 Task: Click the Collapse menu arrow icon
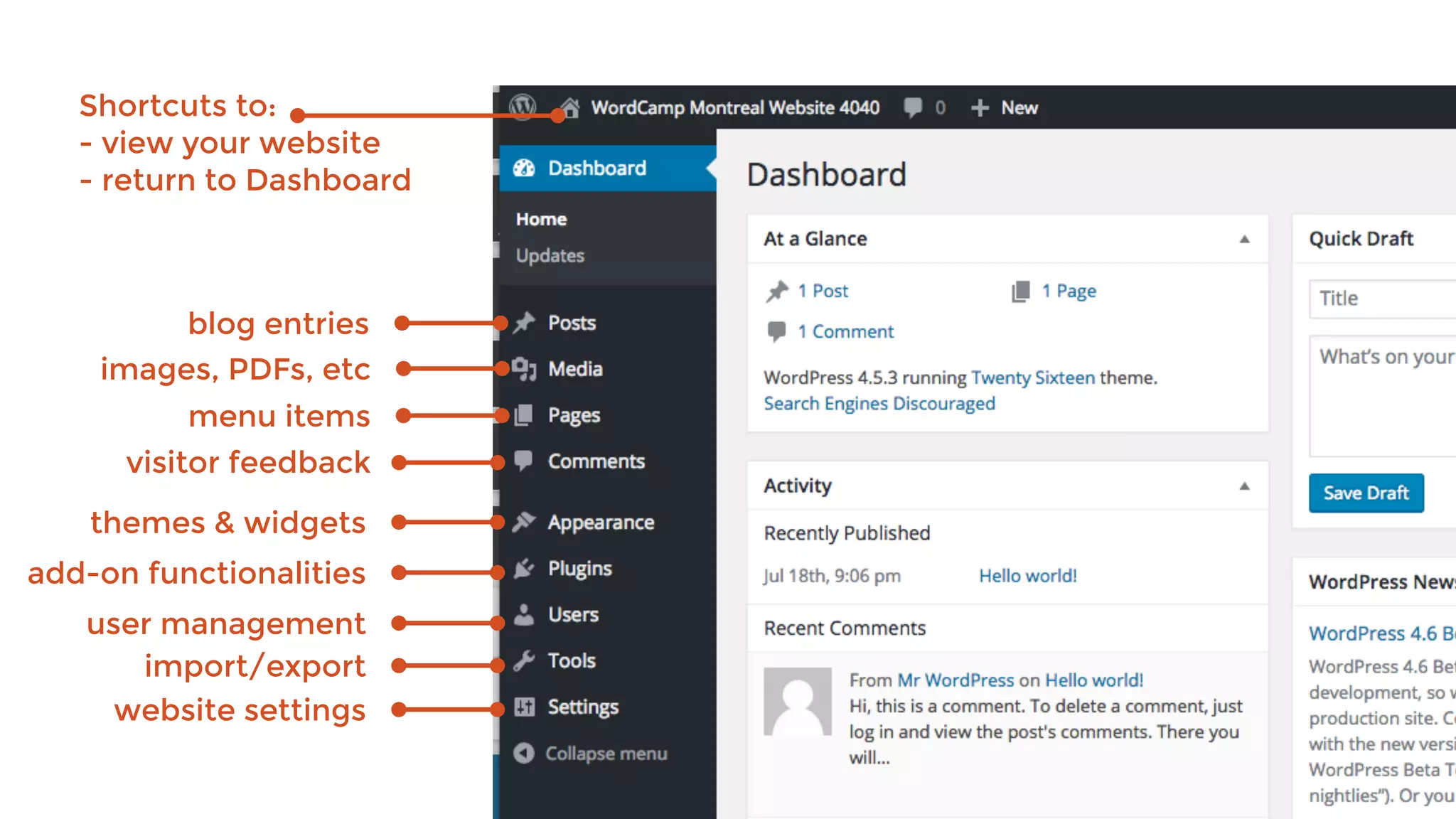(524, 753)
